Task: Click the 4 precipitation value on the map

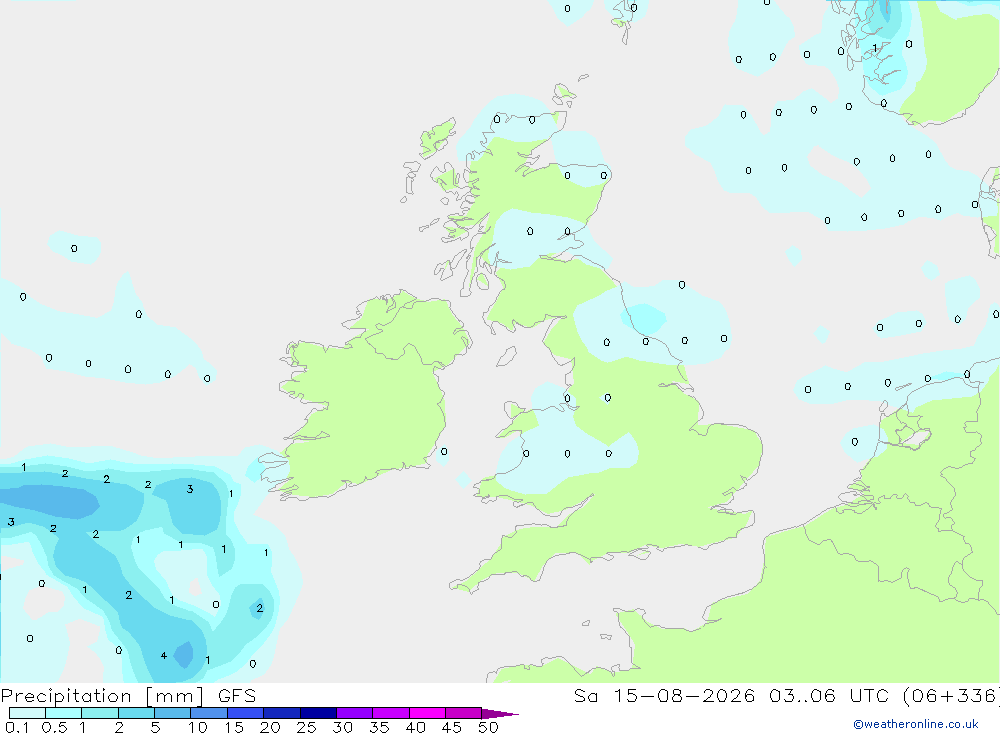Action: [x=164, y=656]
